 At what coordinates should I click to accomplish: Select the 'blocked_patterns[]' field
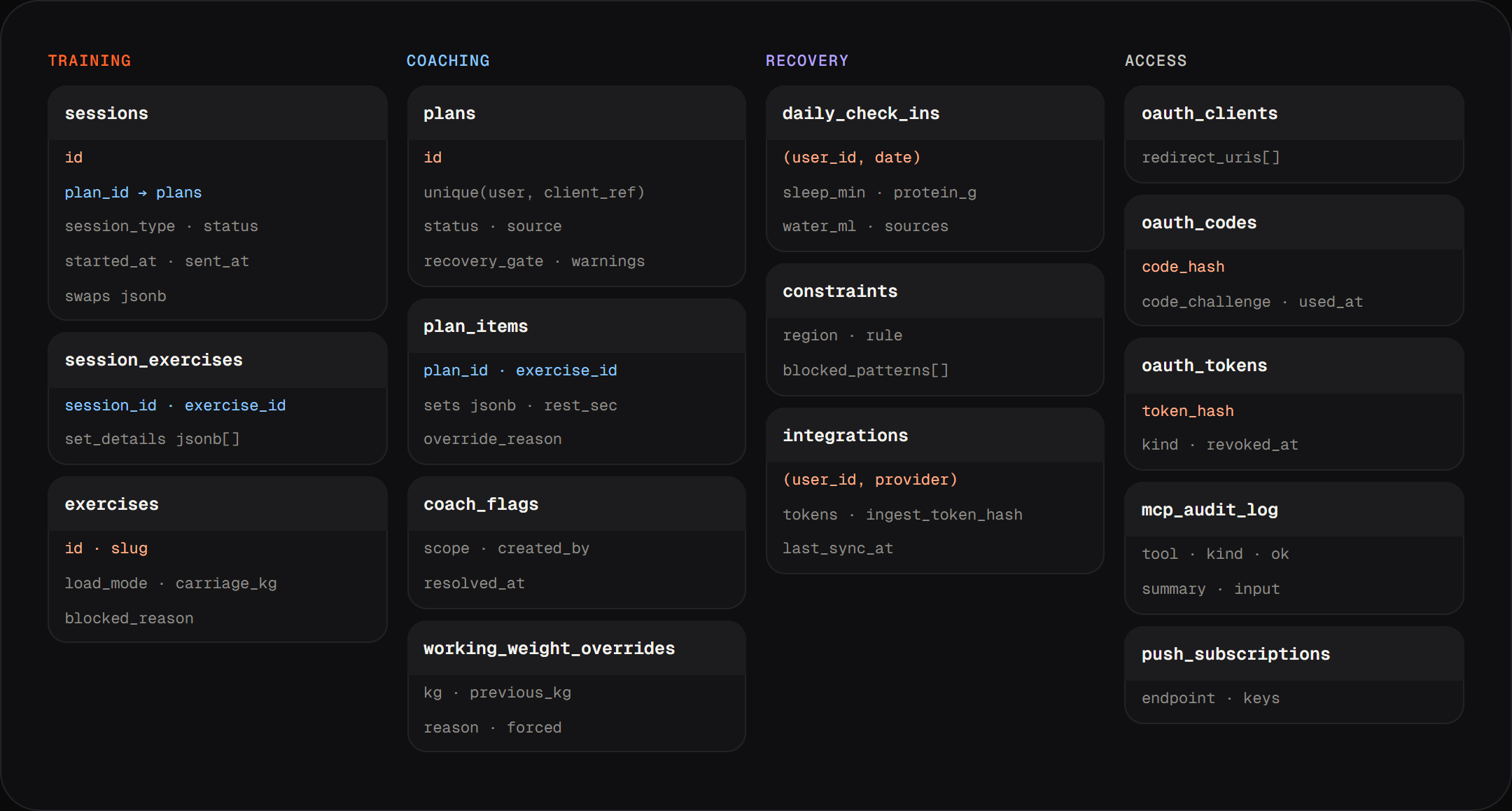pyautogui.click(x=865, y=370)
